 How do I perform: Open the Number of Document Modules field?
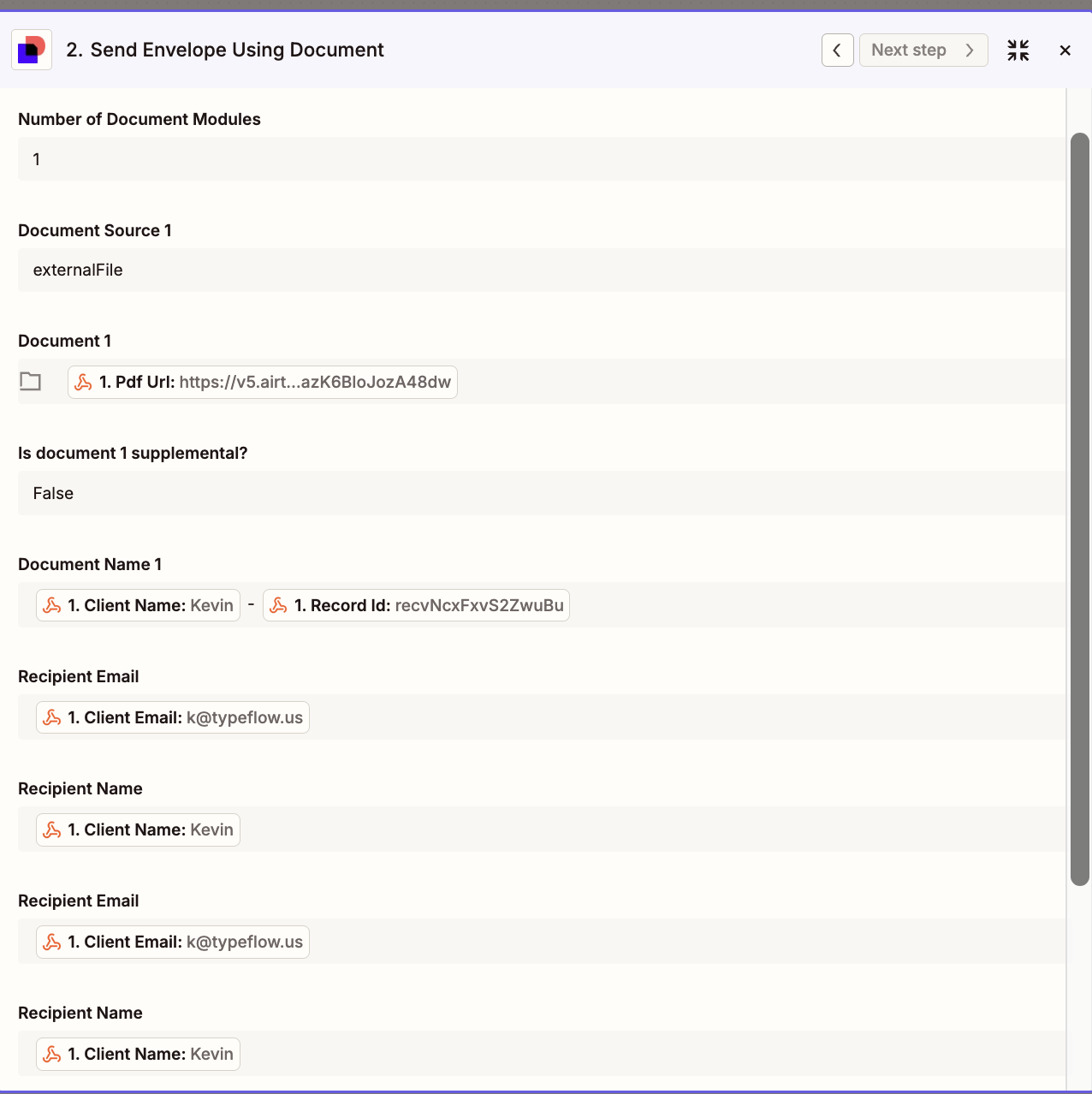539,159
